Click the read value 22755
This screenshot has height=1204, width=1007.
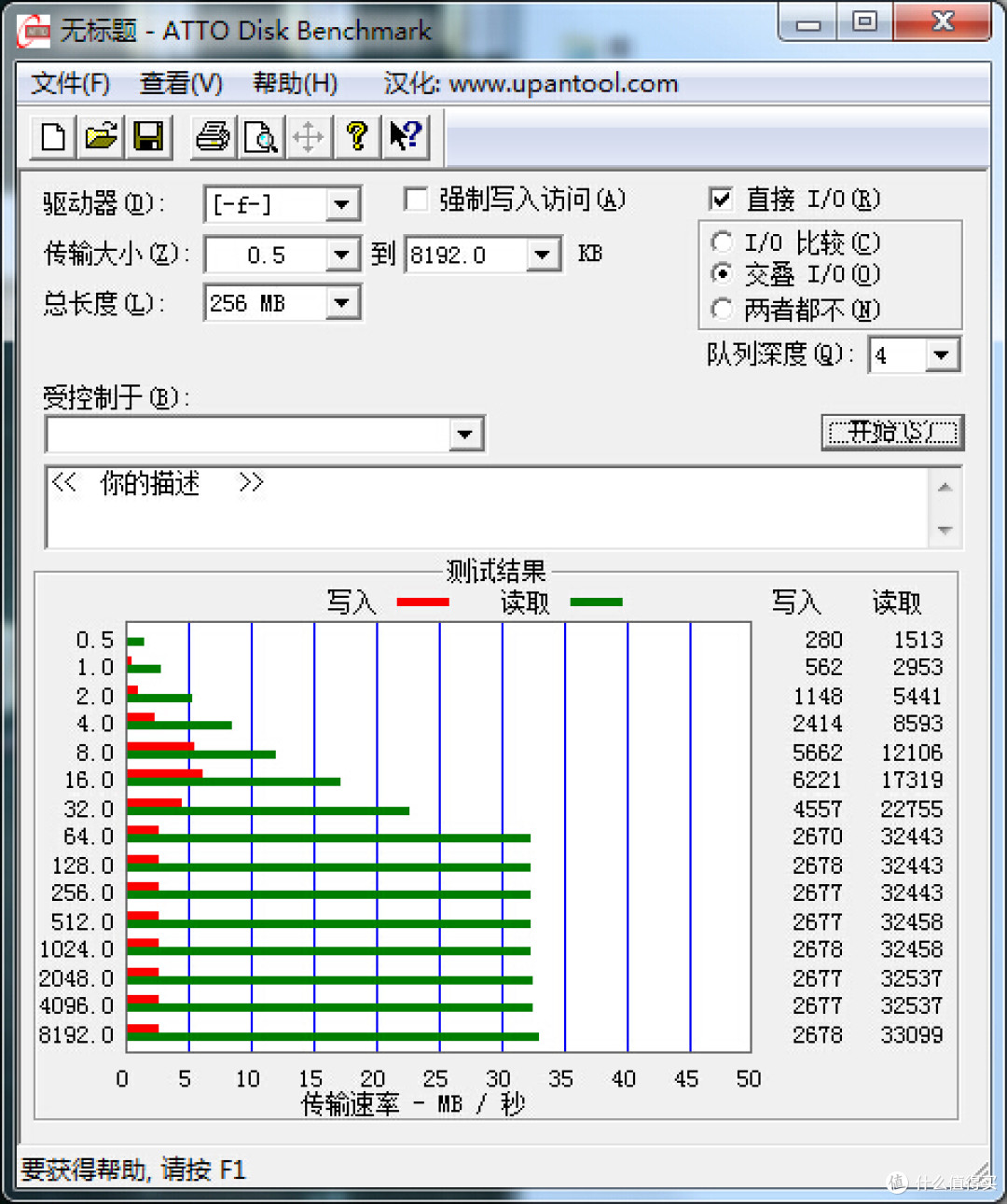click(x=911, y=809)
